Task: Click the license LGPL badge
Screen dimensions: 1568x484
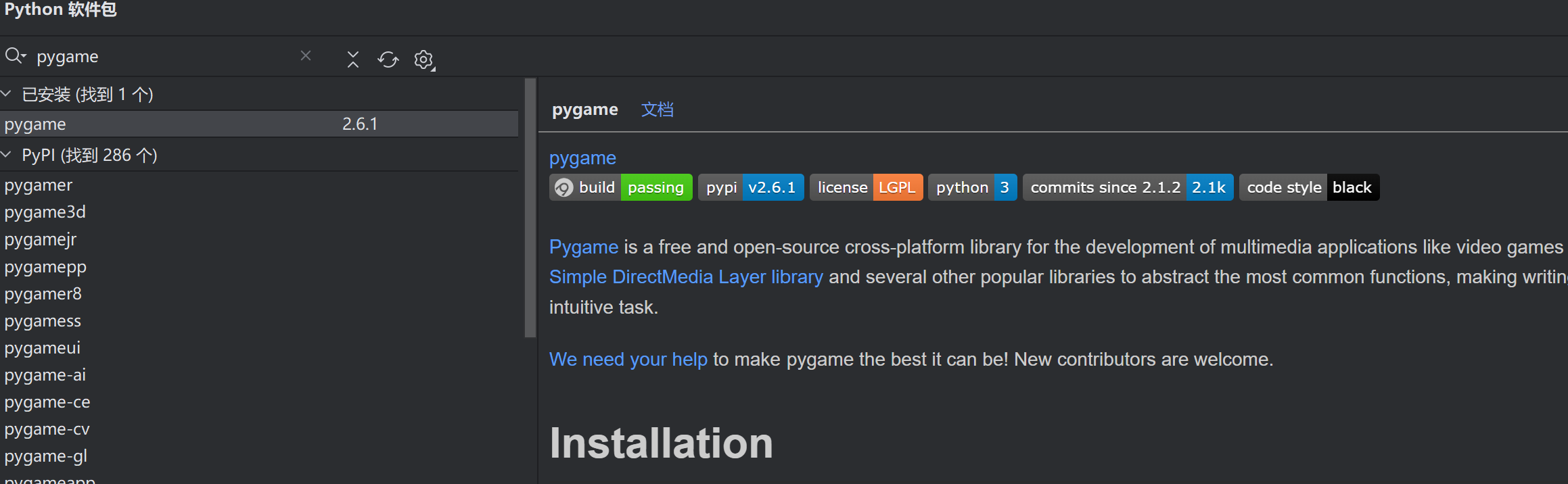Action: (x=867, y=187)
